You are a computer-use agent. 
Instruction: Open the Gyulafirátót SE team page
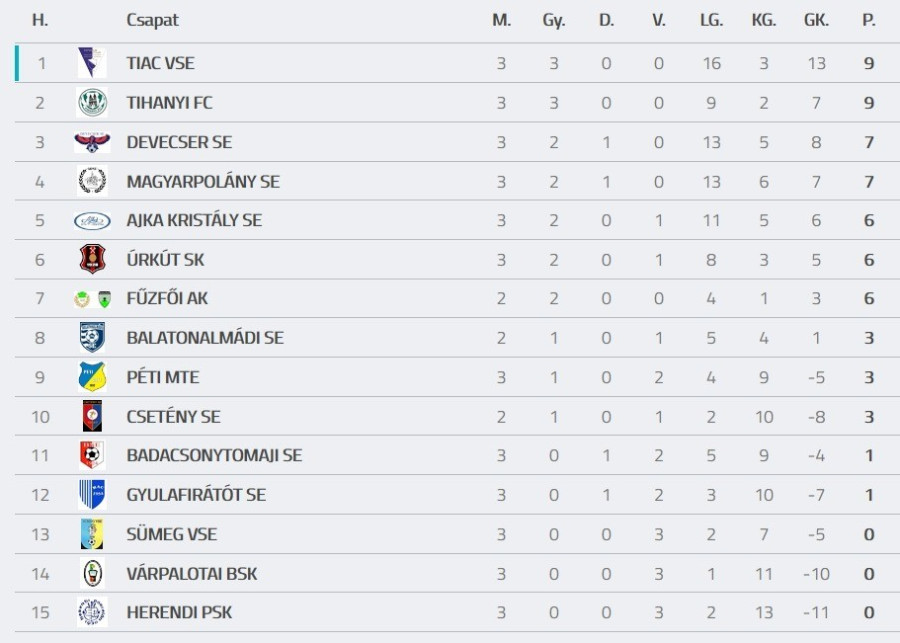click(x=196, y=495)
